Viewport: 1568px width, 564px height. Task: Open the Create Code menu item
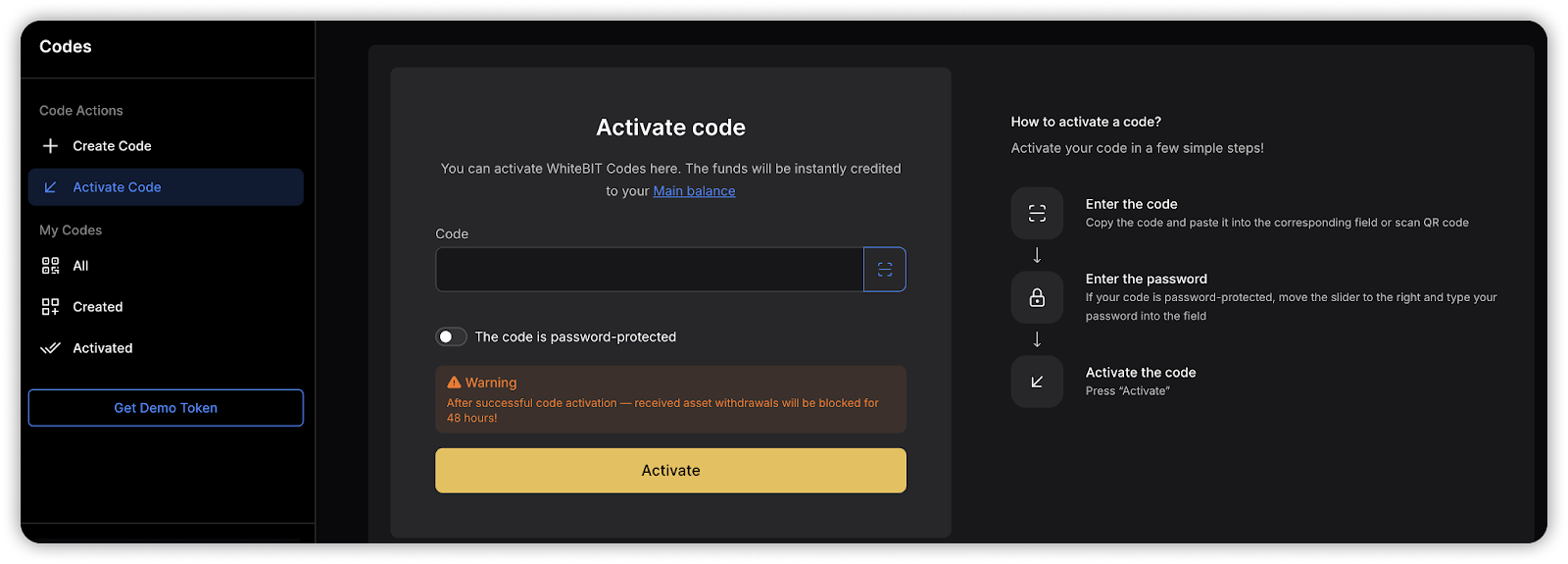[x=112, y=146]
